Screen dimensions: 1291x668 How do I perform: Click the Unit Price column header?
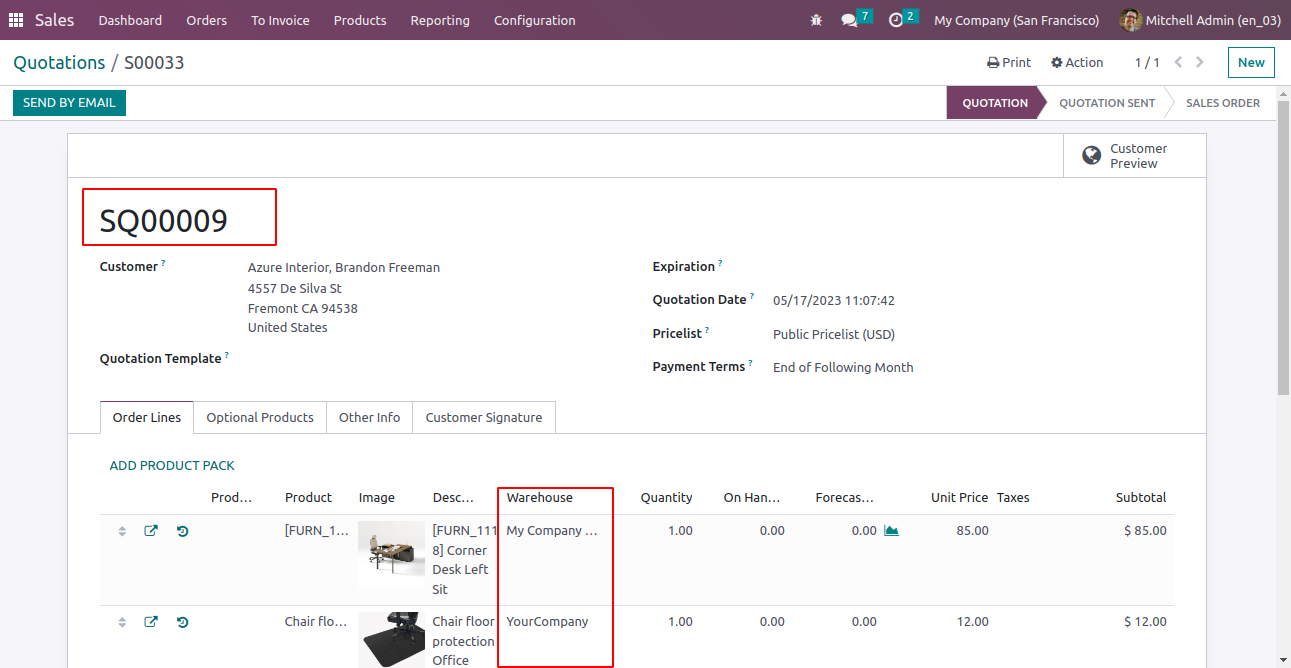point(960,497)
